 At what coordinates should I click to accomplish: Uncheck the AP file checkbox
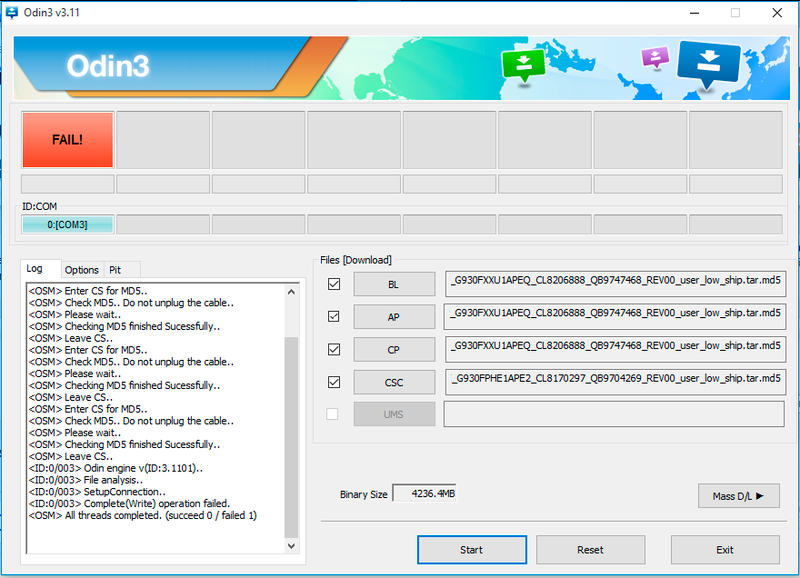(333, 317)
